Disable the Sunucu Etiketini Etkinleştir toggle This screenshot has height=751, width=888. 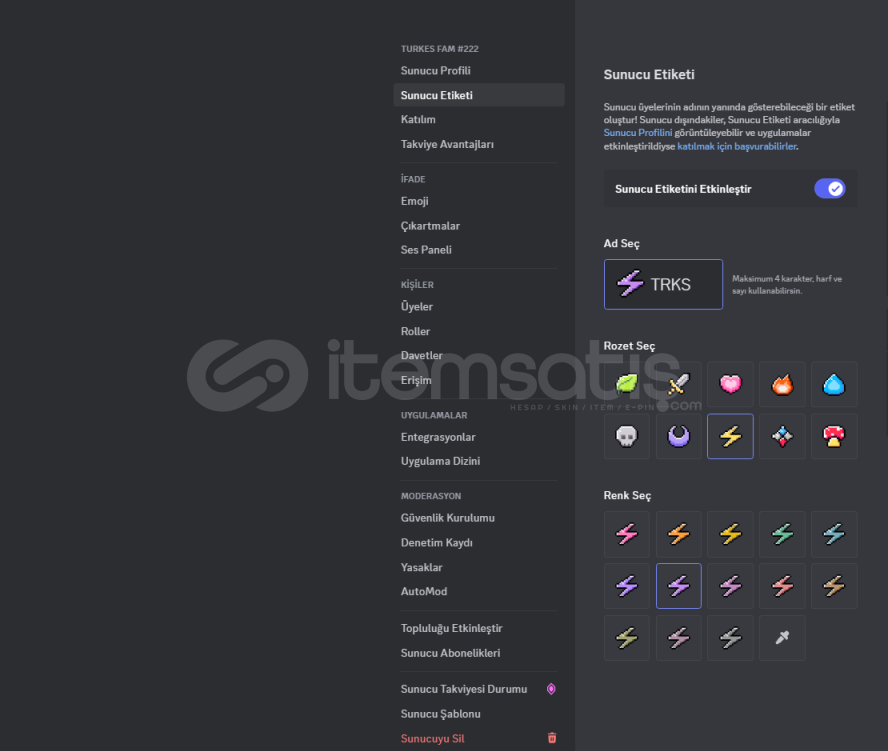[830, 189]
